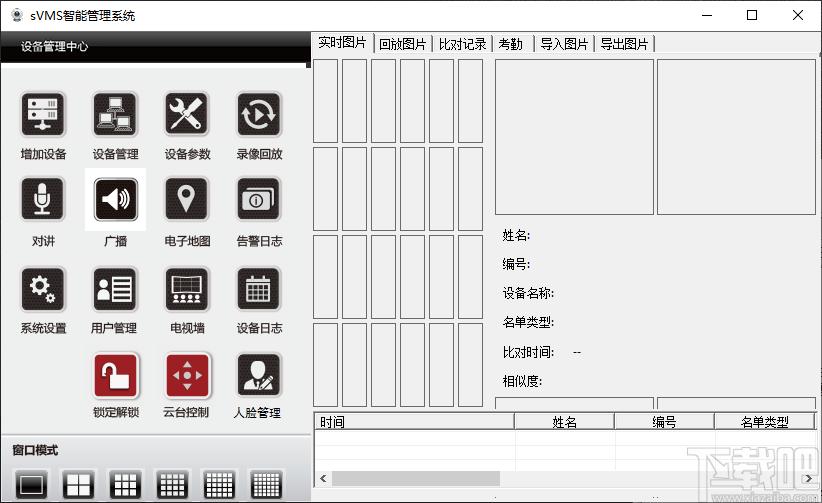View 设备日志 device log calendar icon
This screenshot has height=503, width=822.
(259, 289)
